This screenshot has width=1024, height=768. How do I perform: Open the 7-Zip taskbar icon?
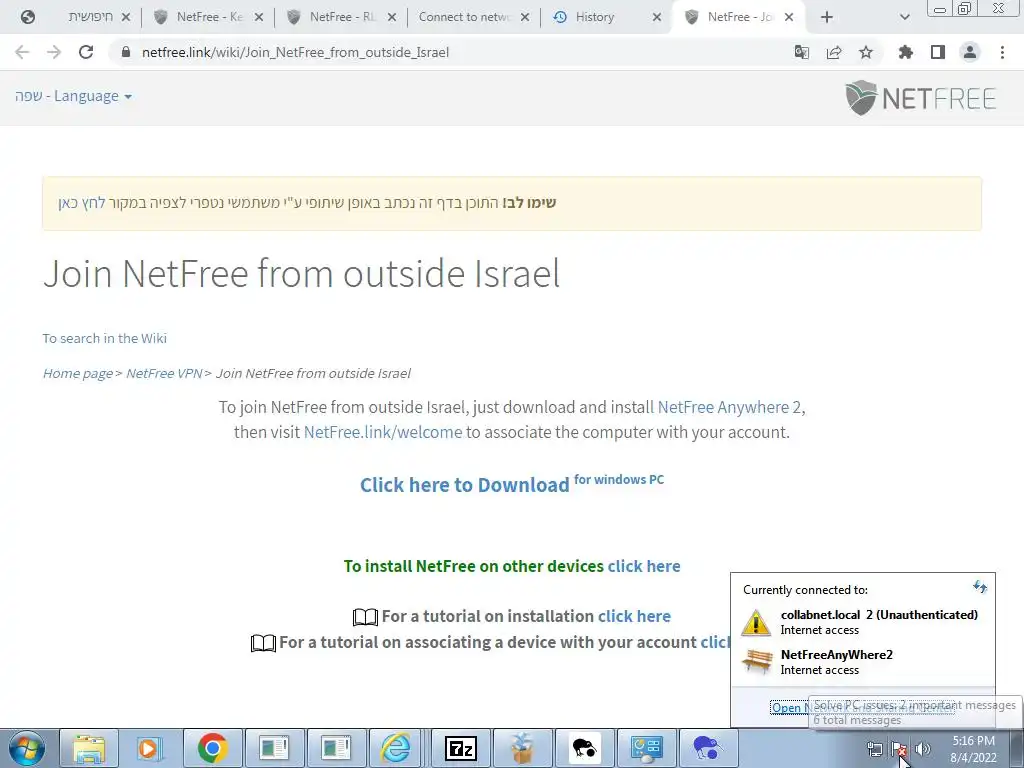460,748
